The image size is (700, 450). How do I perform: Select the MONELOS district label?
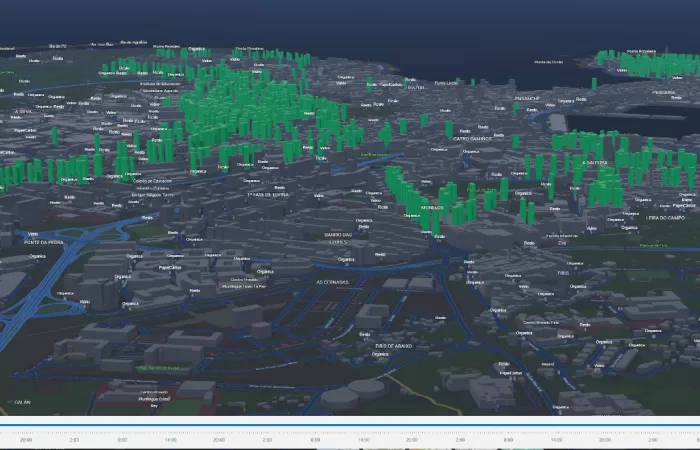coord(432,208)
